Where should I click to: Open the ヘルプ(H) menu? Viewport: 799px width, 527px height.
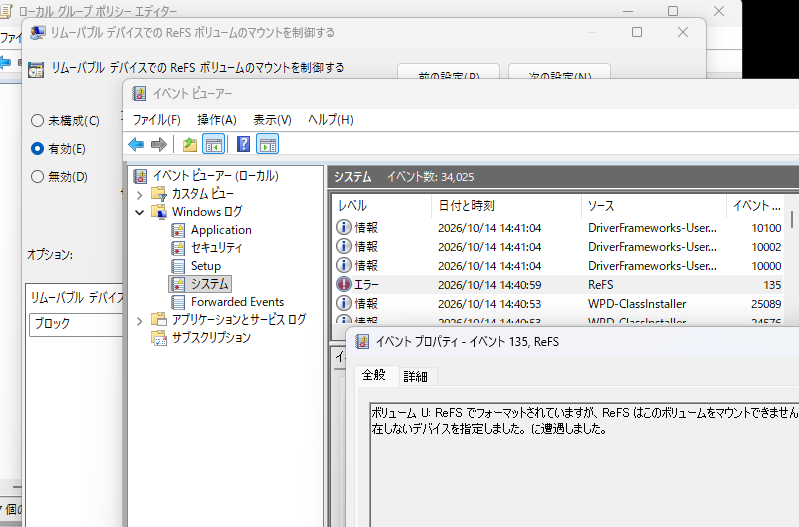point(331,120)
